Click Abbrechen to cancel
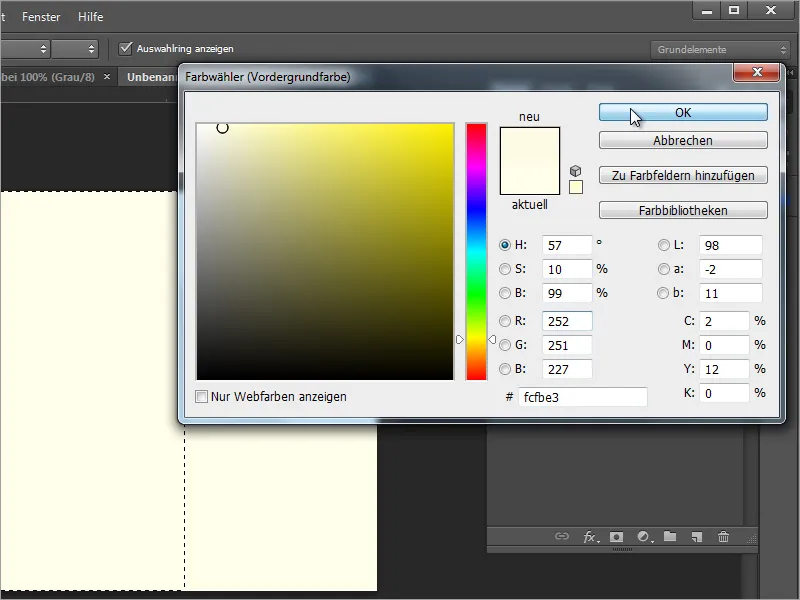 (683, 140)
